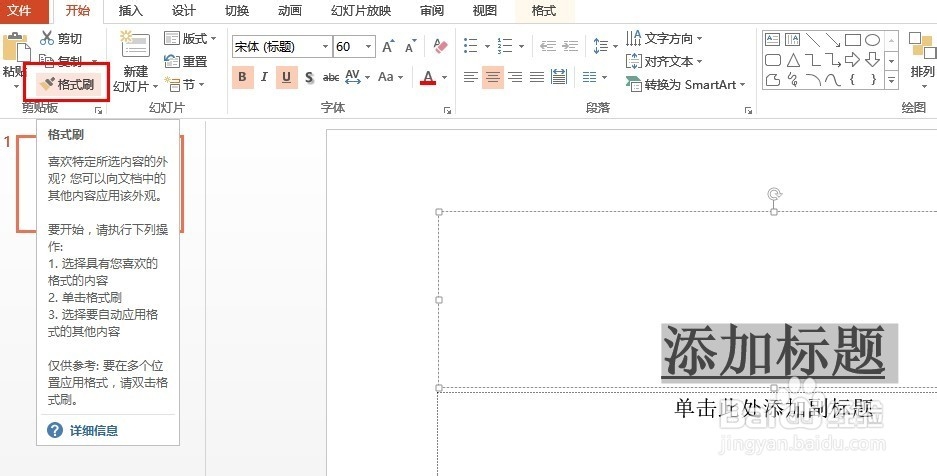Select the curve shape
Screen dimensions: 937x476
832,79
